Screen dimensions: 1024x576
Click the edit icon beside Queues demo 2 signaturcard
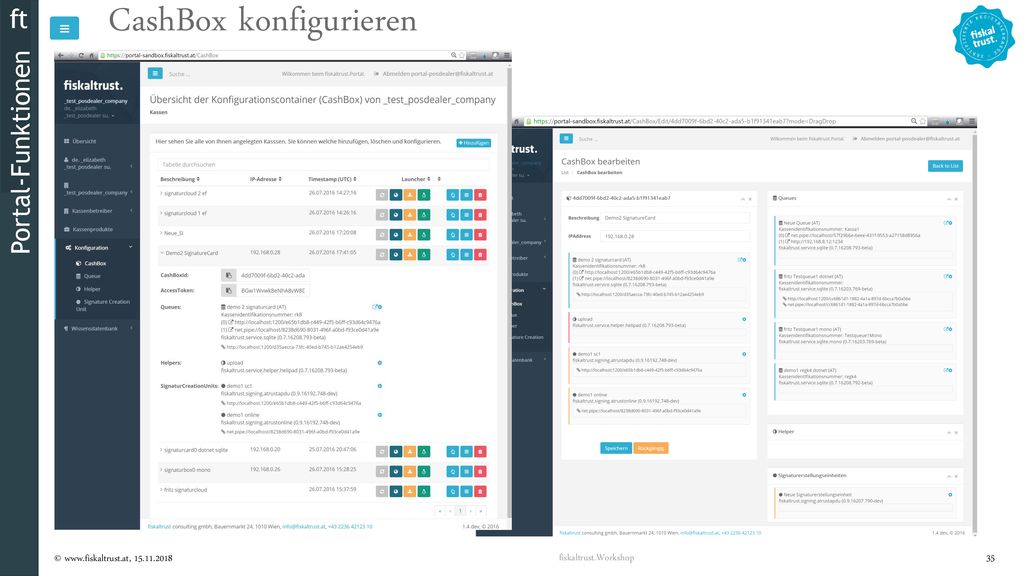coord(377,307)
